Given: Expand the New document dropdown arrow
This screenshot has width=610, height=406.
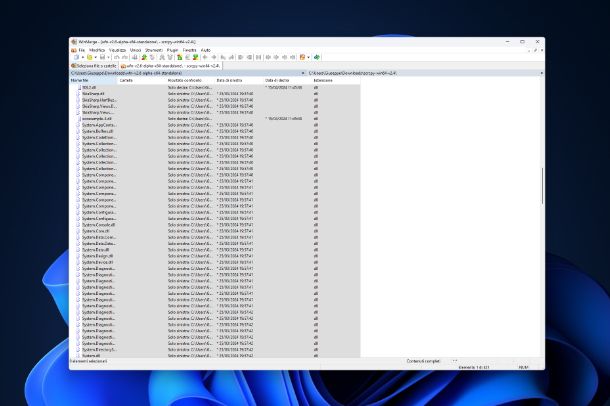Looking at the screenshot, I should click(82, 57).
